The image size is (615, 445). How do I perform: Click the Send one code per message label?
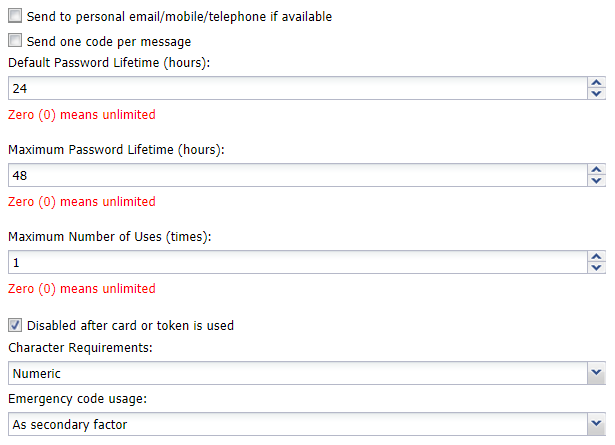pos(109,41)
